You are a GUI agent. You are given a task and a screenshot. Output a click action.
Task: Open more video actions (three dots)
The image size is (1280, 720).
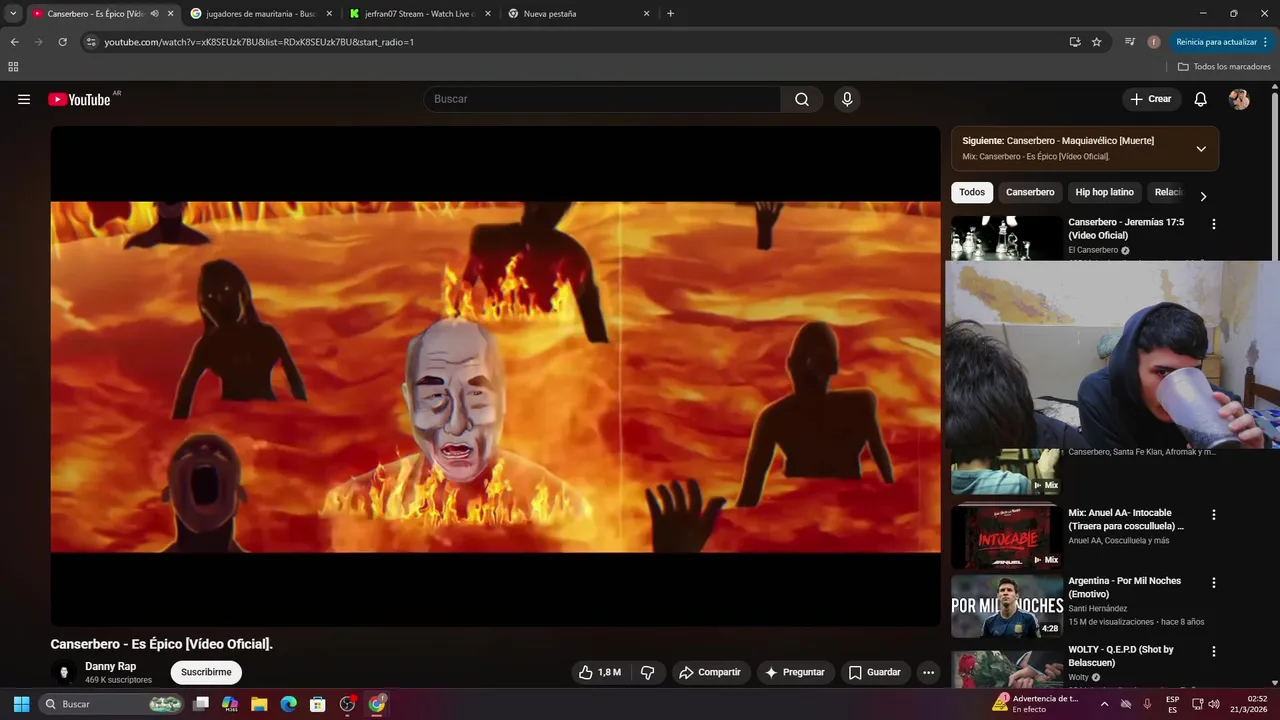click(928, 672)
